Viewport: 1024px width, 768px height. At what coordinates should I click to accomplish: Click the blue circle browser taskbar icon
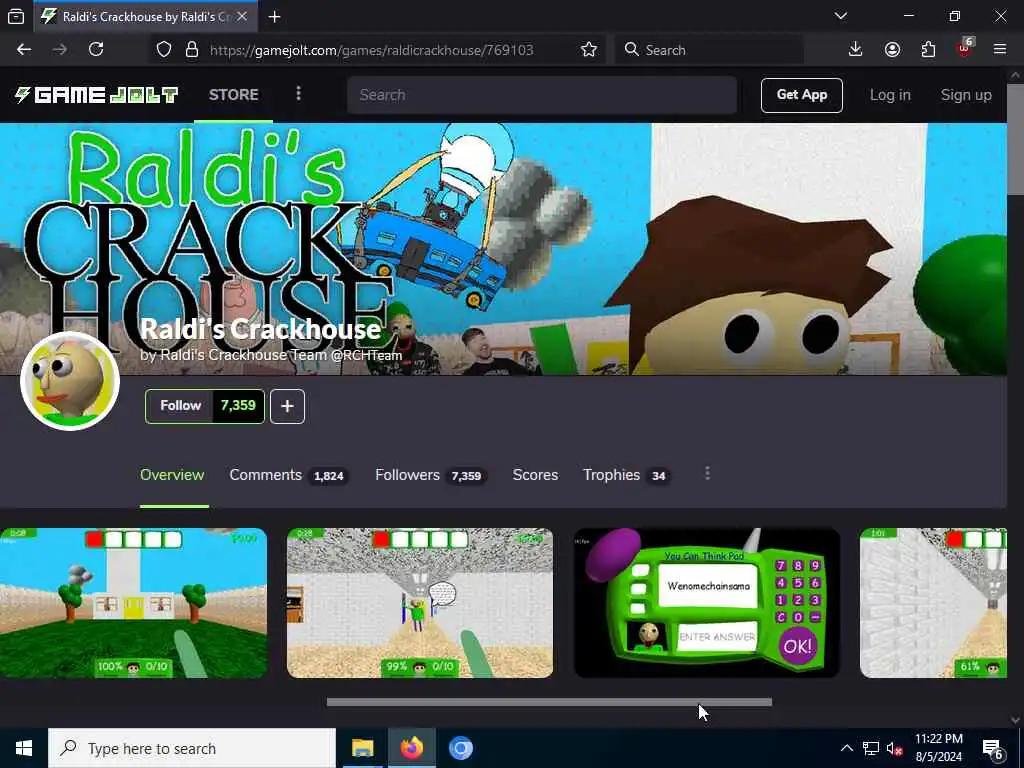click(x=460, y=748)
